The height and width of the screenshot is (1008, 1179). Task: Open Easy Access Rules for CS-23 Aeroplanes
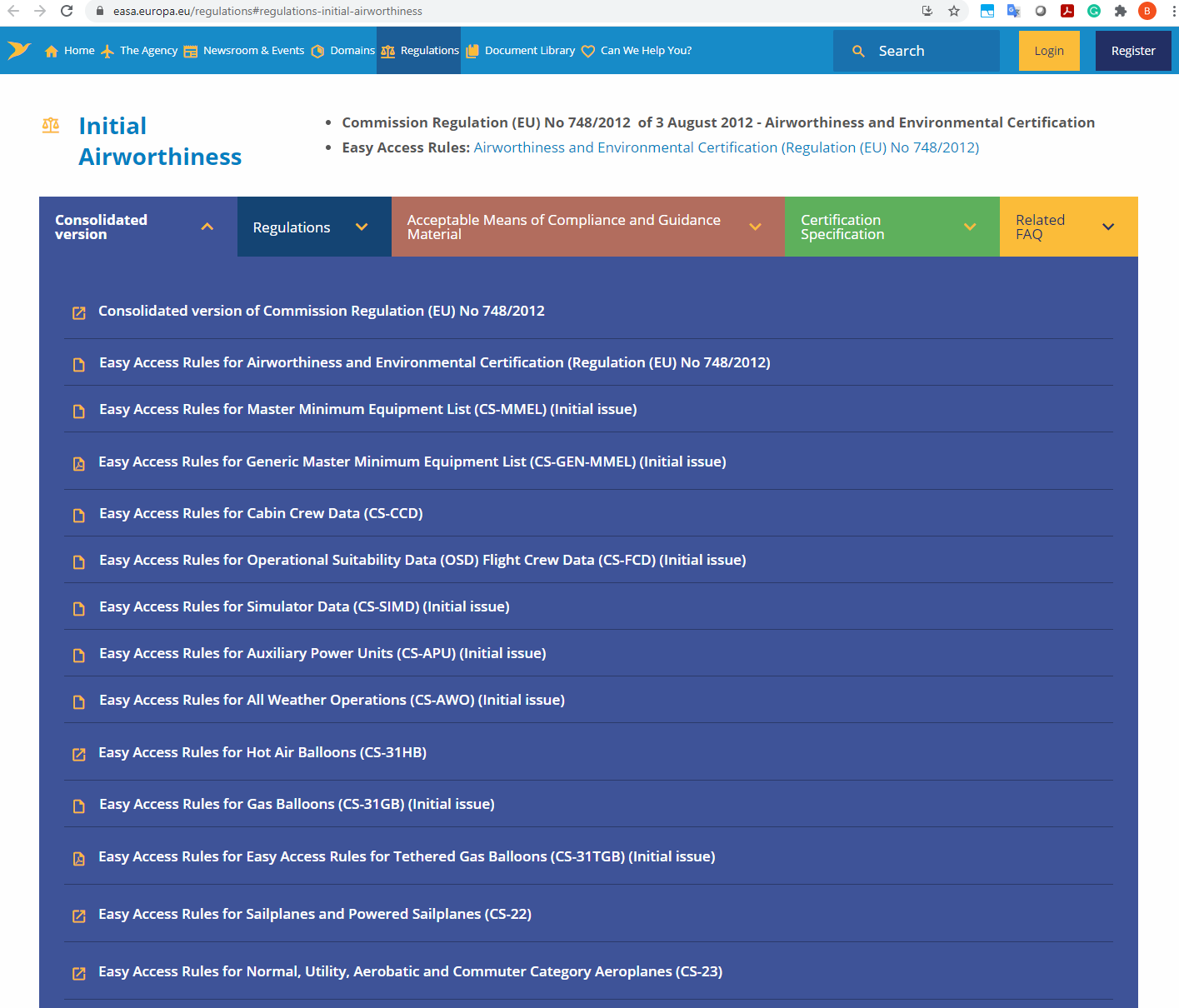410,971
